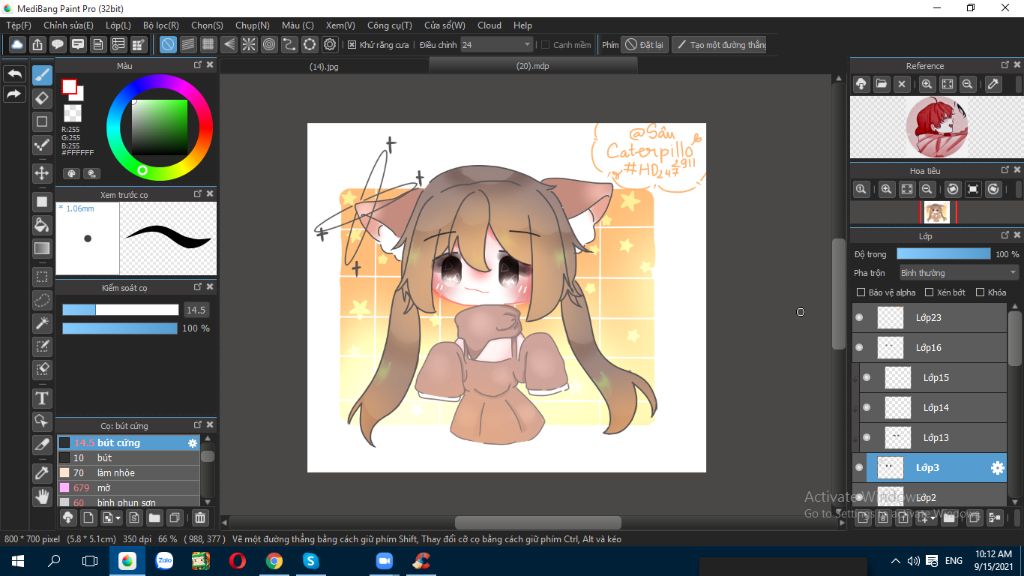The width and height of the screenshot is (1024, 576).
Task: Pick the Magic Wand tool
Action: coord(42,323)
